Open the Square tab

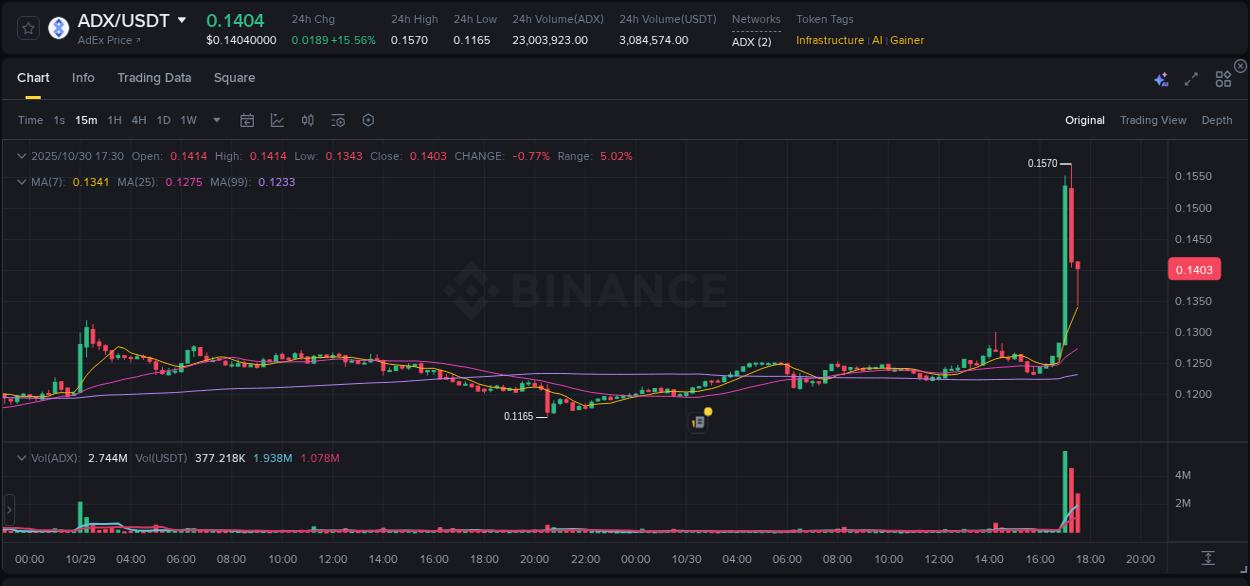(x=234, y=77)
